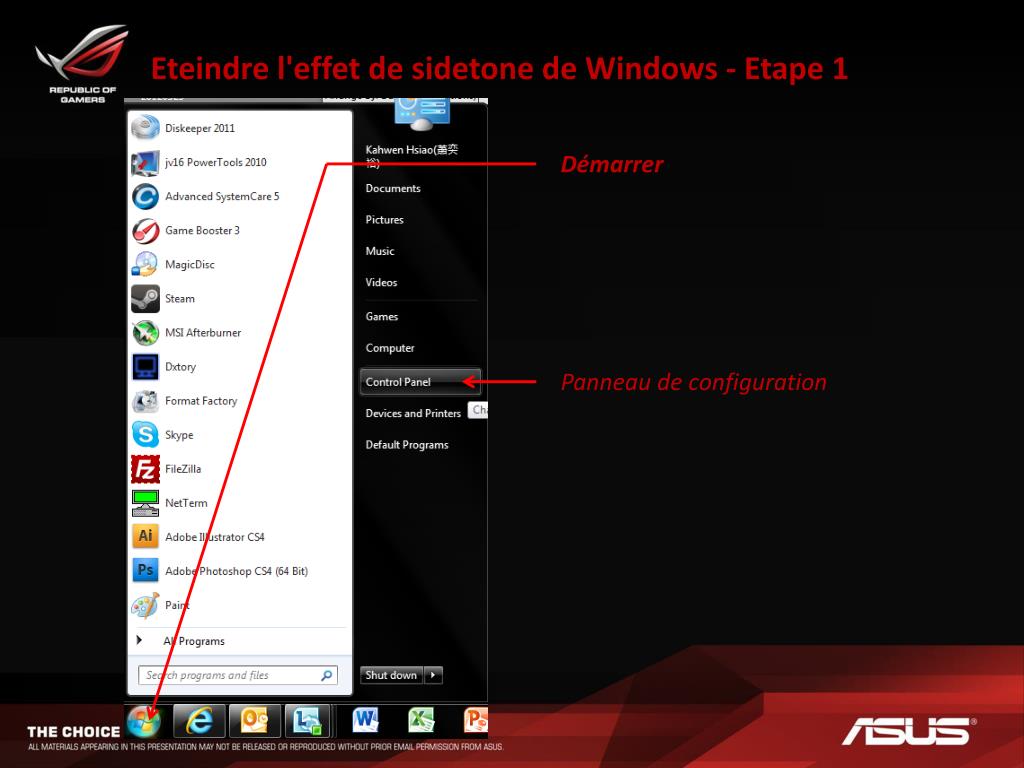1024x768 pixels.
Task: Open Documents in Start menu
Action: [393, 188]
